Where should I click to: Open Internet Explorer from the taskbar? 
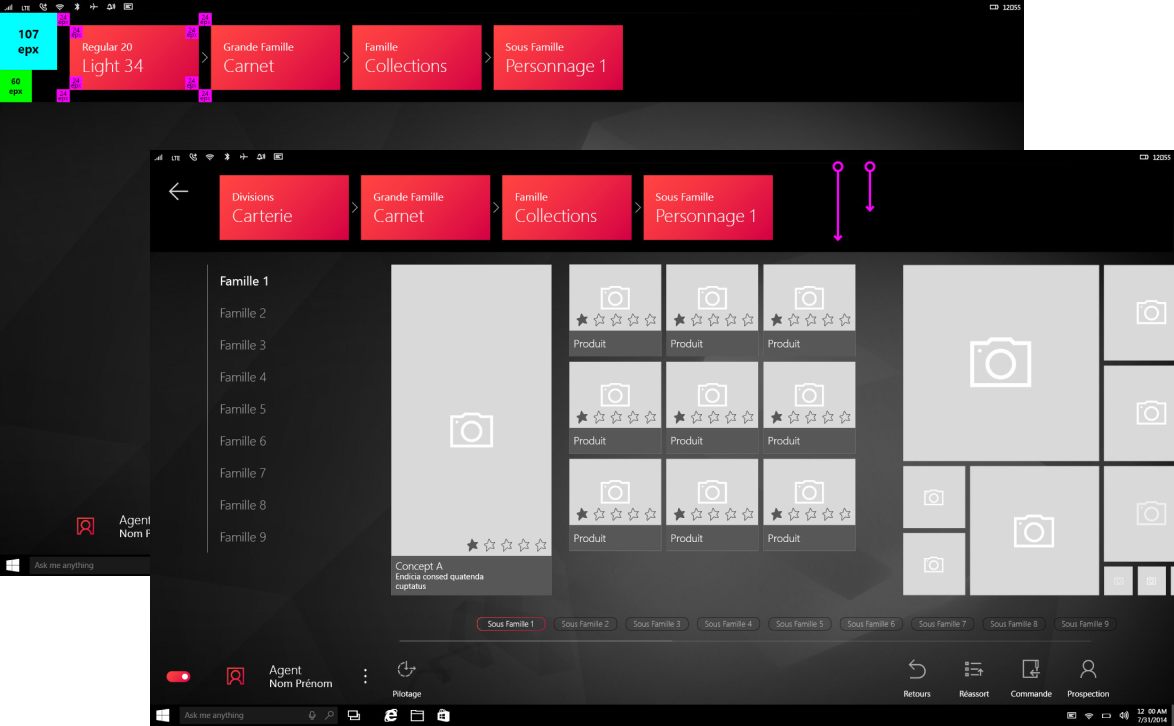click(x=391, y=716)
